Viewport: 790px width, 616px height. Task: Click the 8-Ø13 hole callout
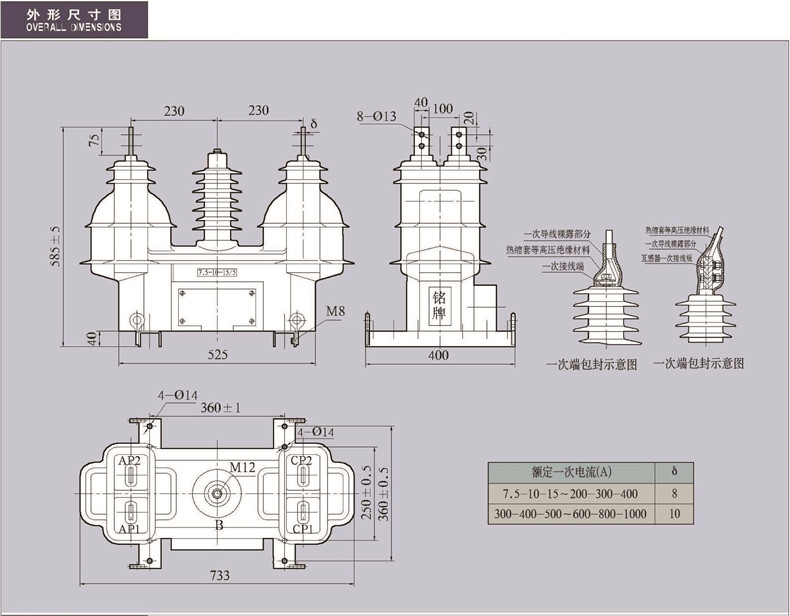point(378,117)
